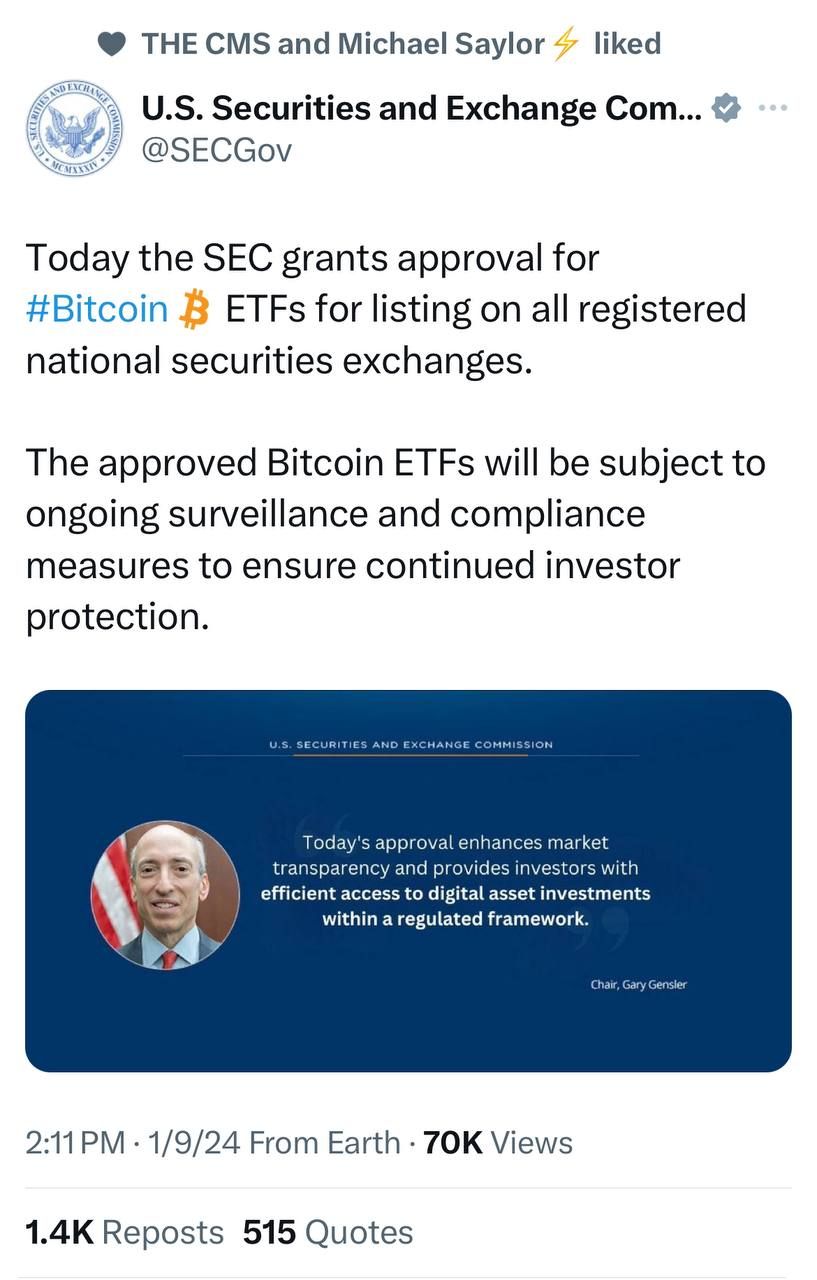Click the 2:11 PM timestamp
817x1280 pixels.
(x=76, y=1143)
